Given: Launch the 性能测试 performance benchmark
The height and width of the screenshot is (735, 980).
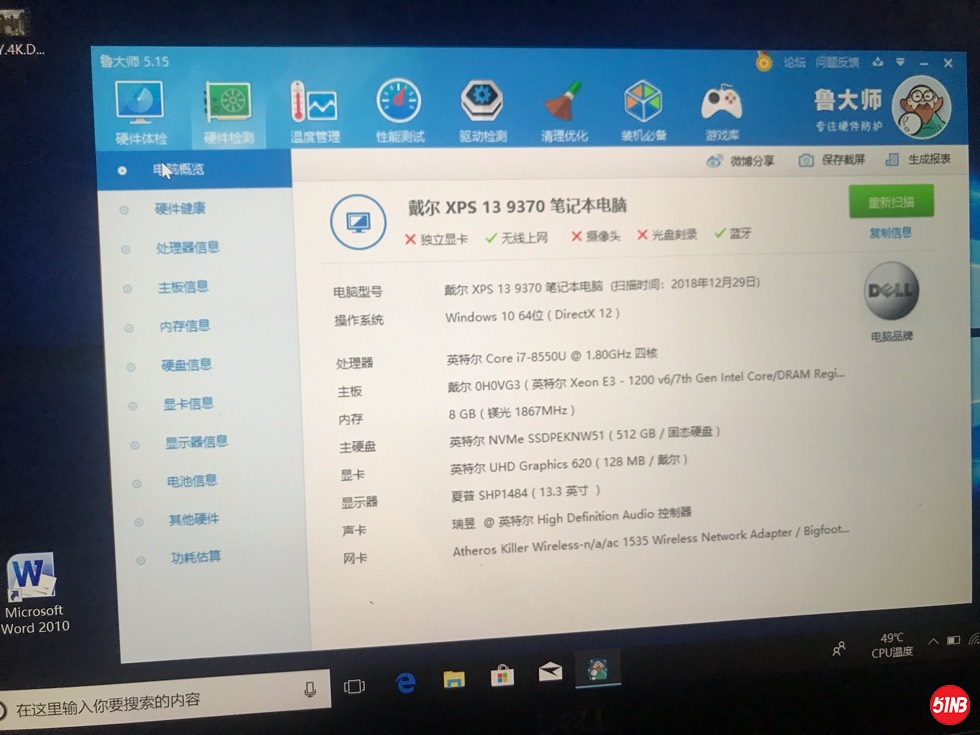Looking at the screenshot, I should pos(399,105).
